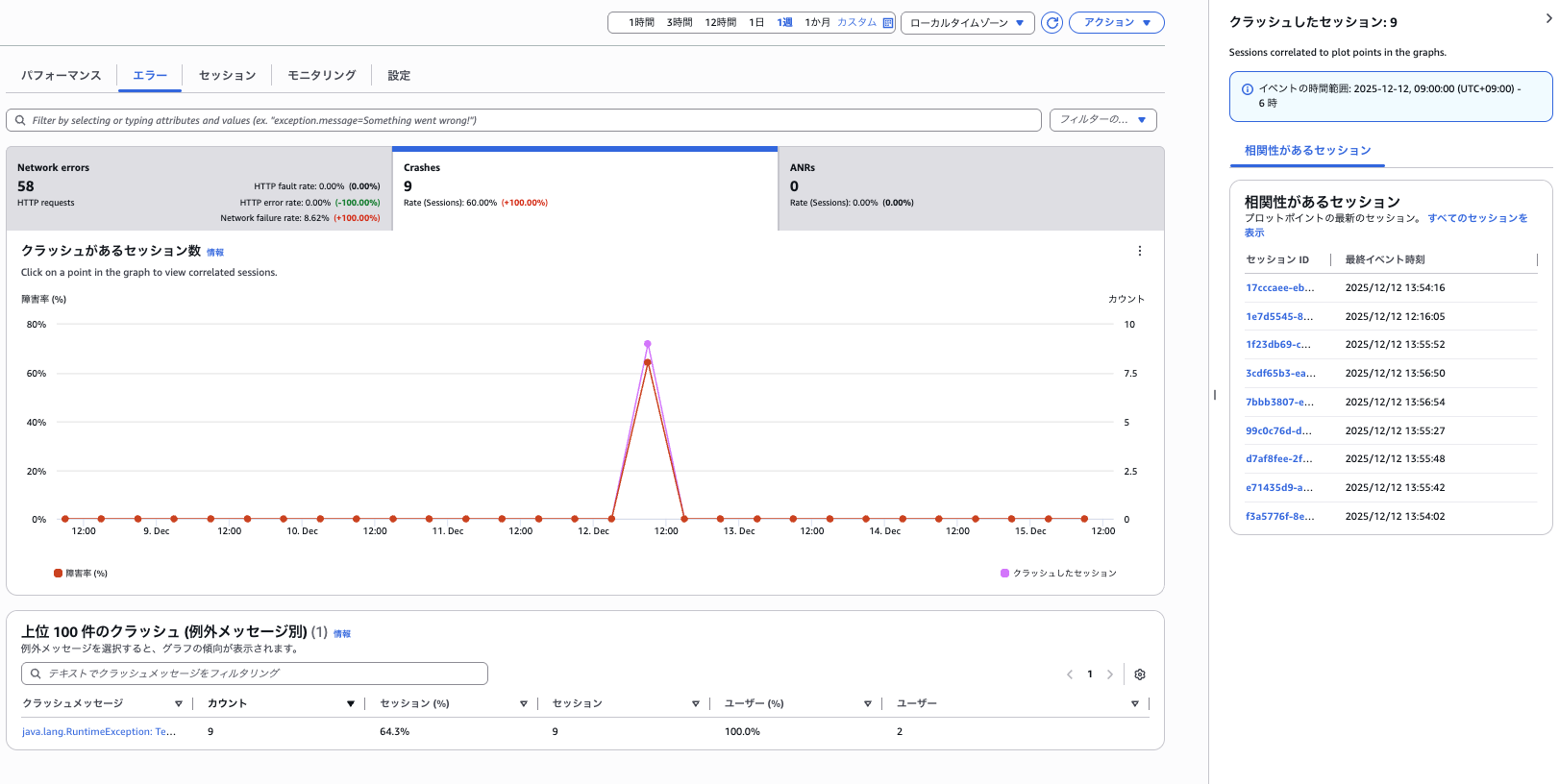Image resolution: width=1559 pixels, height=784 pixels.
Task: Switch to the セッション tab
Action: pos(227,75)
